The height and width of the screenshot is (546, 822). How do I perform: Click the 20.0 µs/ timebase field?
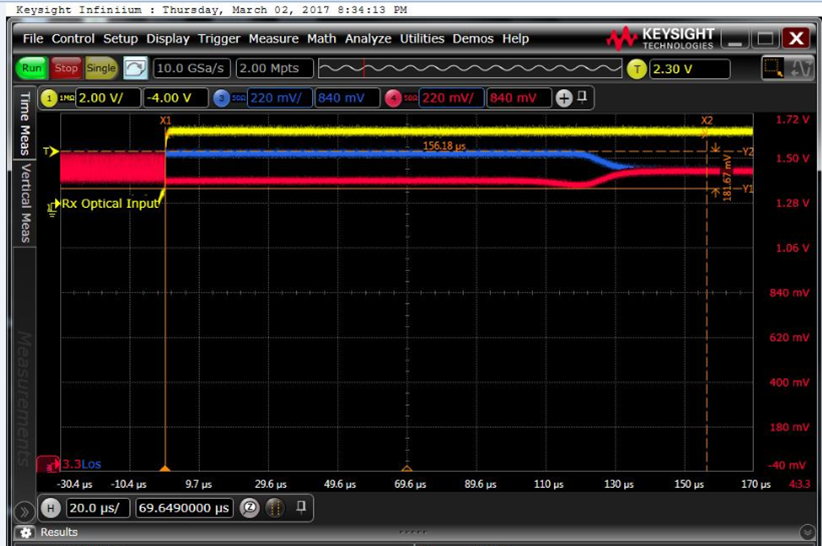coord(98,508)
